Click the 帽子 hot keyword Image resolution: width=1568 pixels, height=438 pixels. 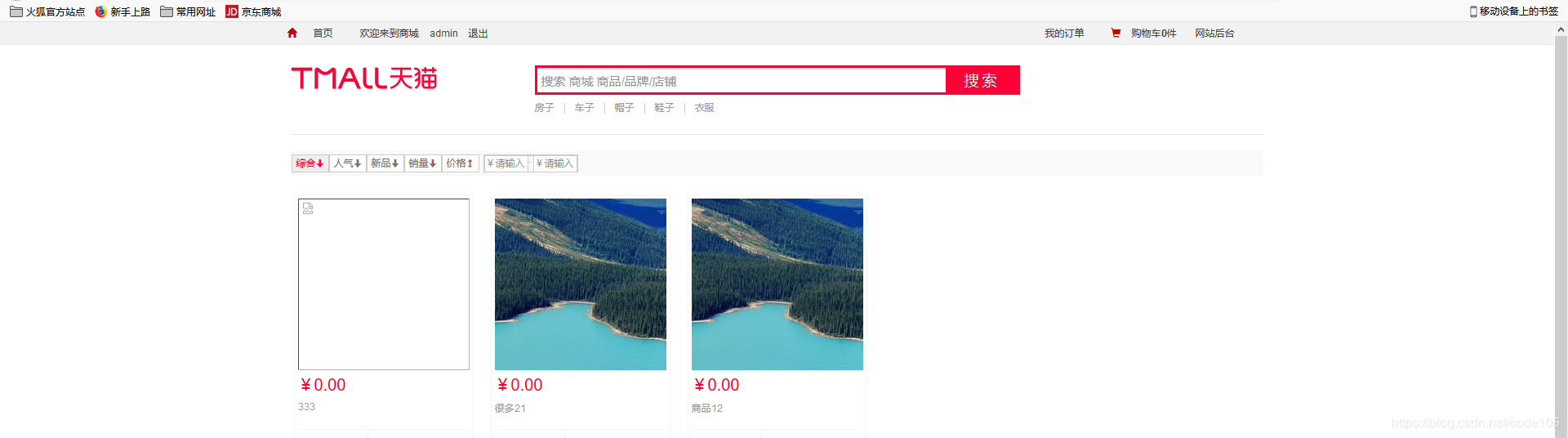(624, 108)
